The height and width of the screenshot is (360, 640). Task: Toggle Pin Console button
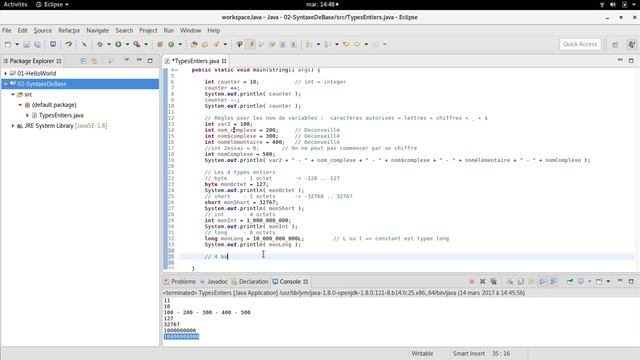570,281
